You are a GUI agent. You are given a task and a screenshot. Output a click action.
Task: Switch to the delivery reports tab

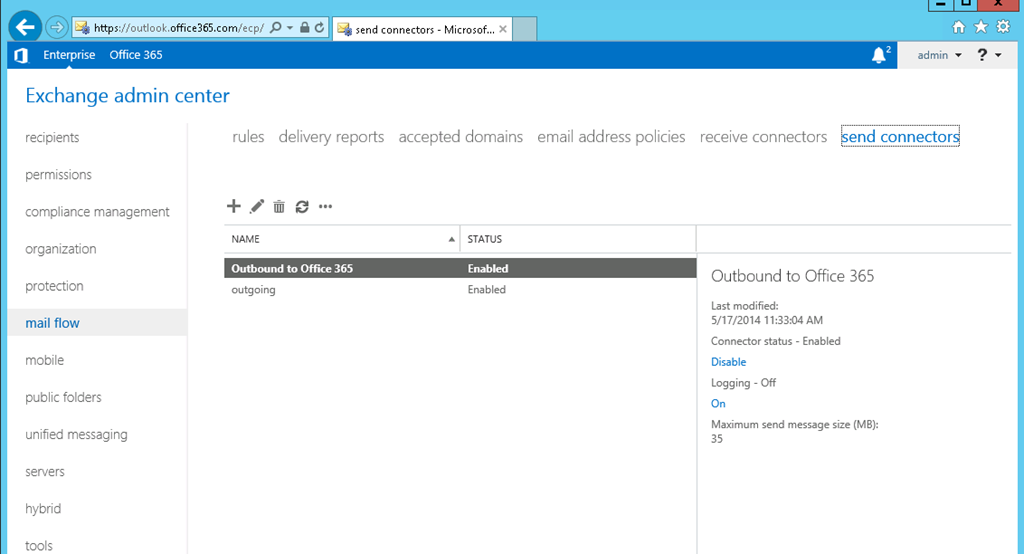click(331, 137)
